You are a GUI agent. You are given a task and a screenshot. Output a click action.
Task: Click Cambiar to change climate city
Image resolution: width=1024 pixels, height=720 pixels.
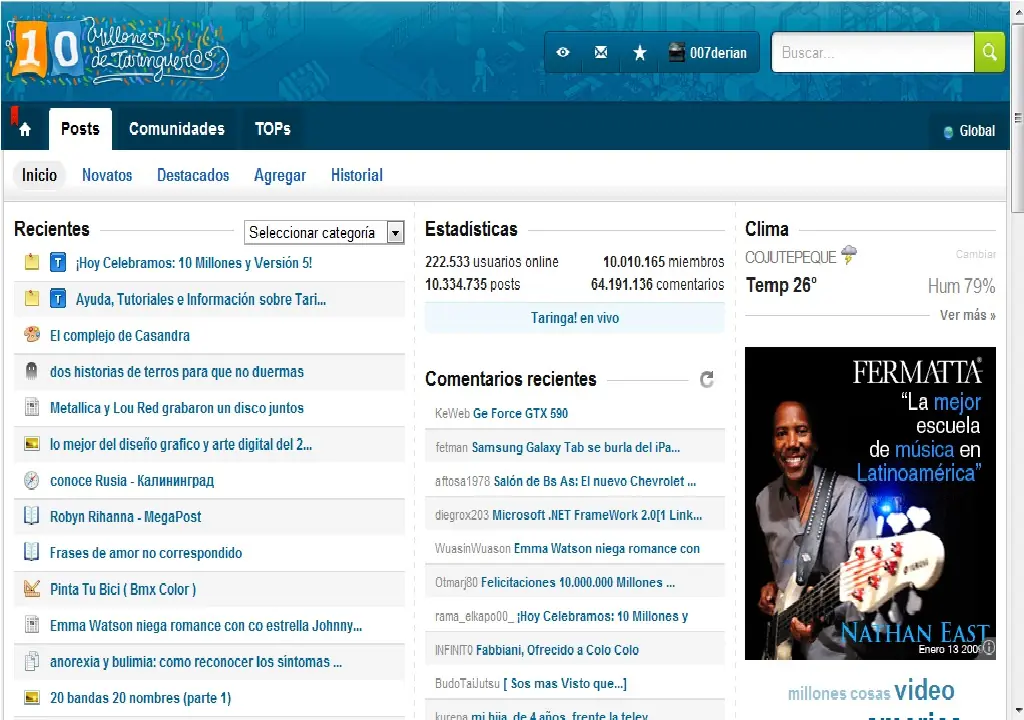[x=976, y=254]
